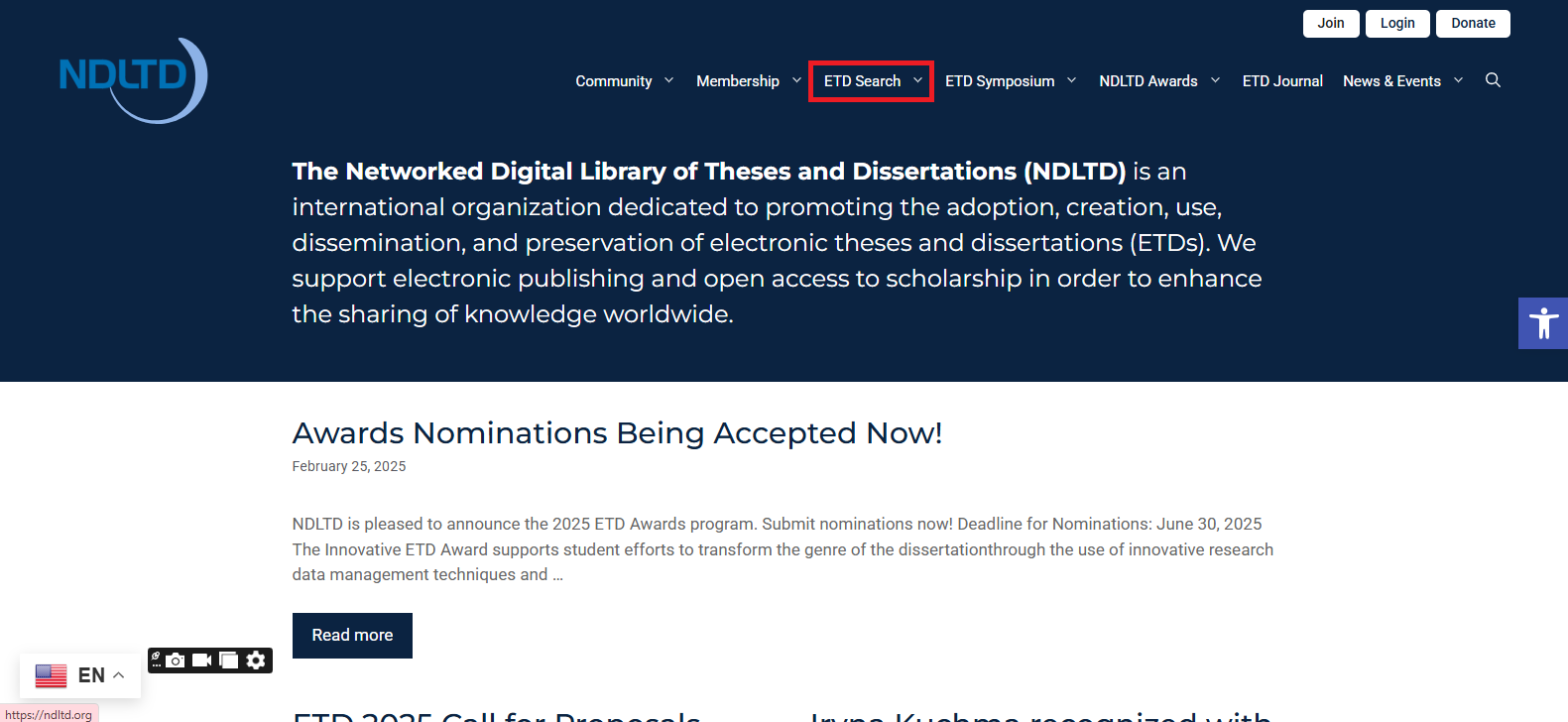Click the Join button
Screen dimensions: 1568x722
coord(1330,24)
